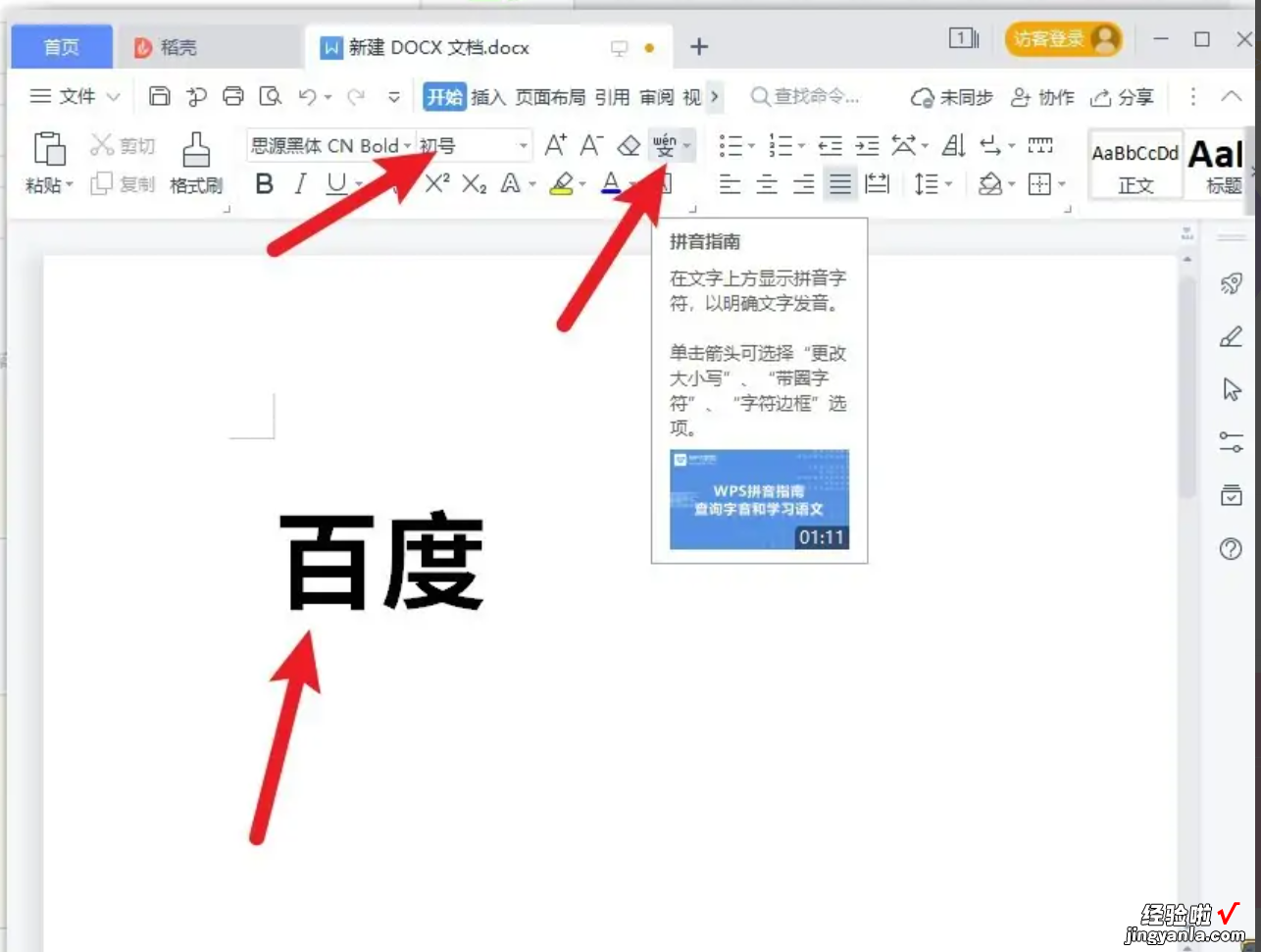Set Center paragraph alignment

point(767,183)
